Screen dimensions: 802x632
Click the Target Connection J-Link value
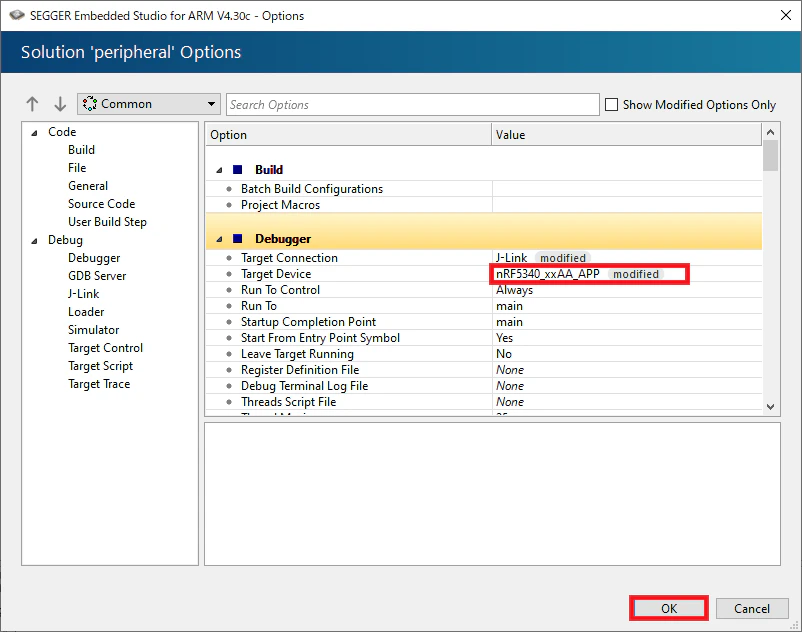pyautogui.click(x=511, y=258)
